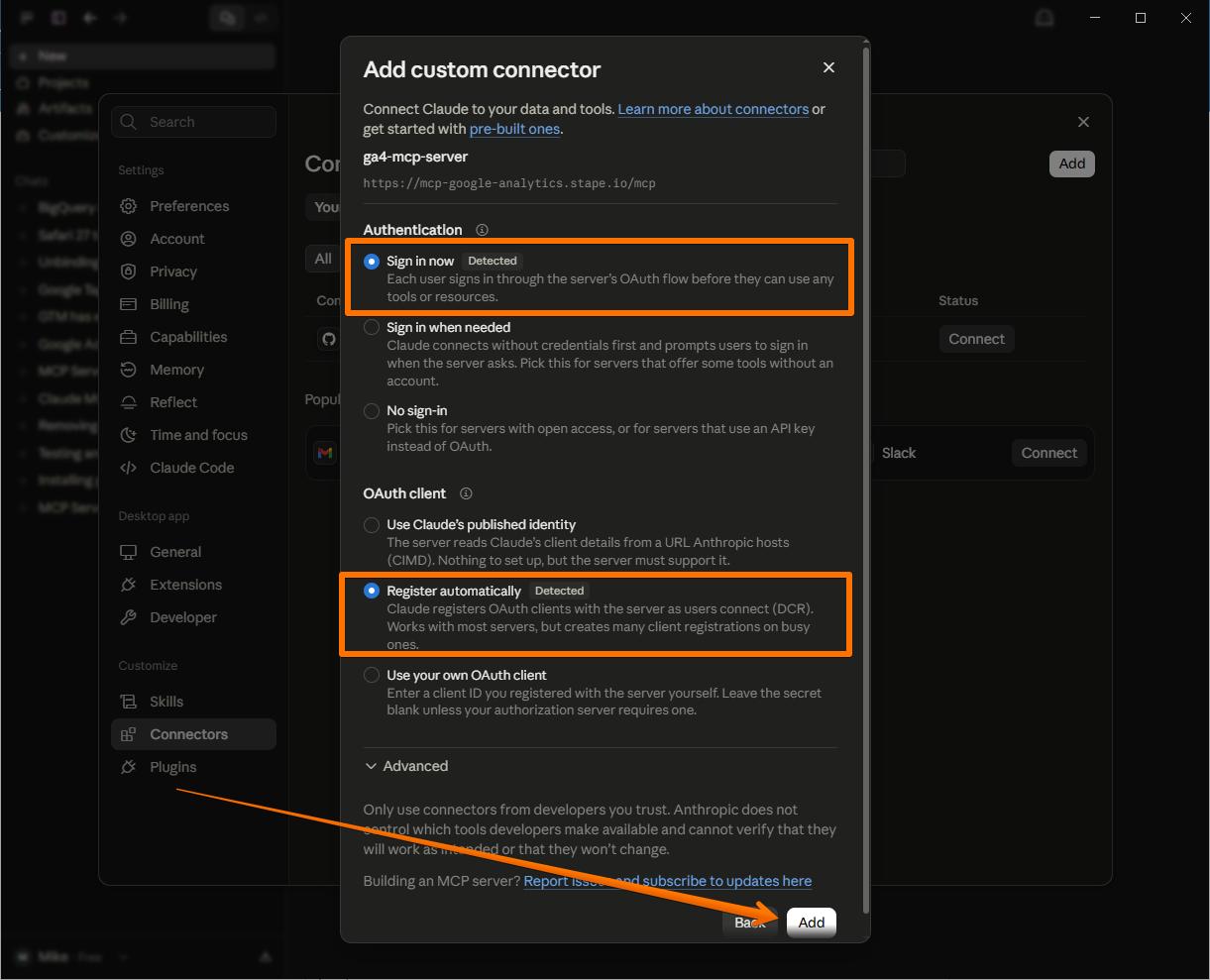
Task: Click gray Add button in Connectors page
Action: (x=1072, y=163)
